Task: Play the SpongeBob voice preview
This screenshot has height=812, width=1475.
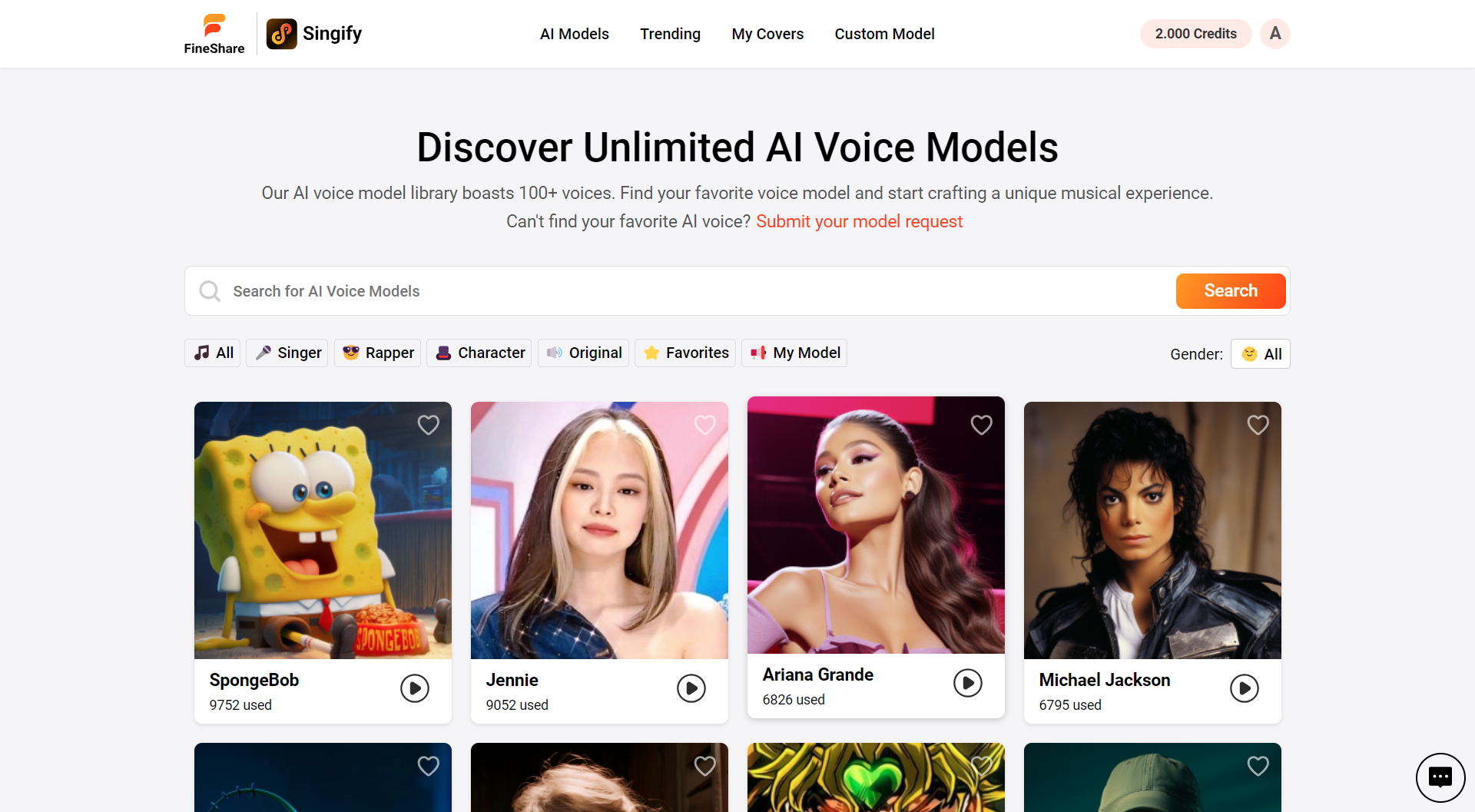Action: point(415,688)
